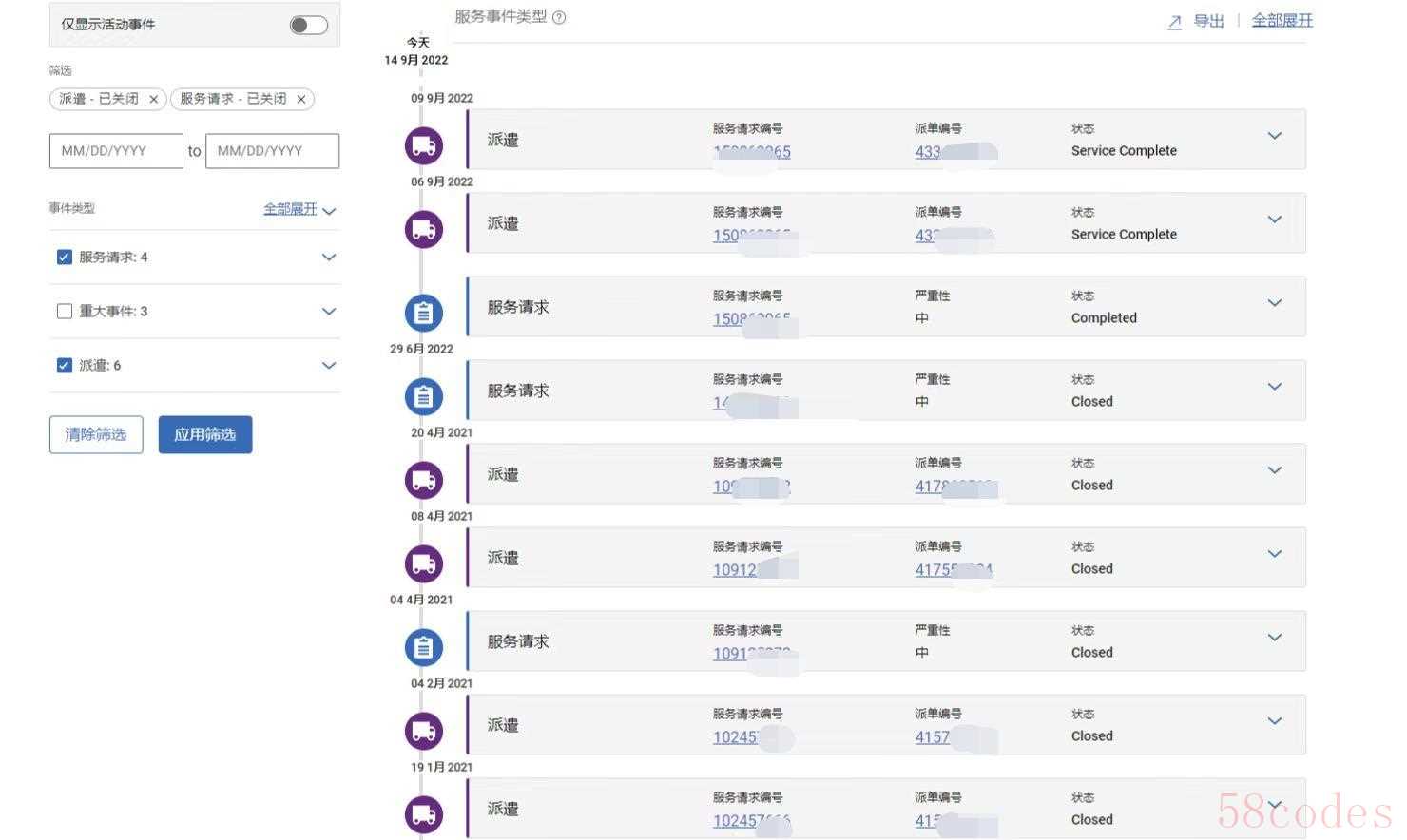Expand the 重大事件: 3 filter section chevron

(x=329, y=311)
